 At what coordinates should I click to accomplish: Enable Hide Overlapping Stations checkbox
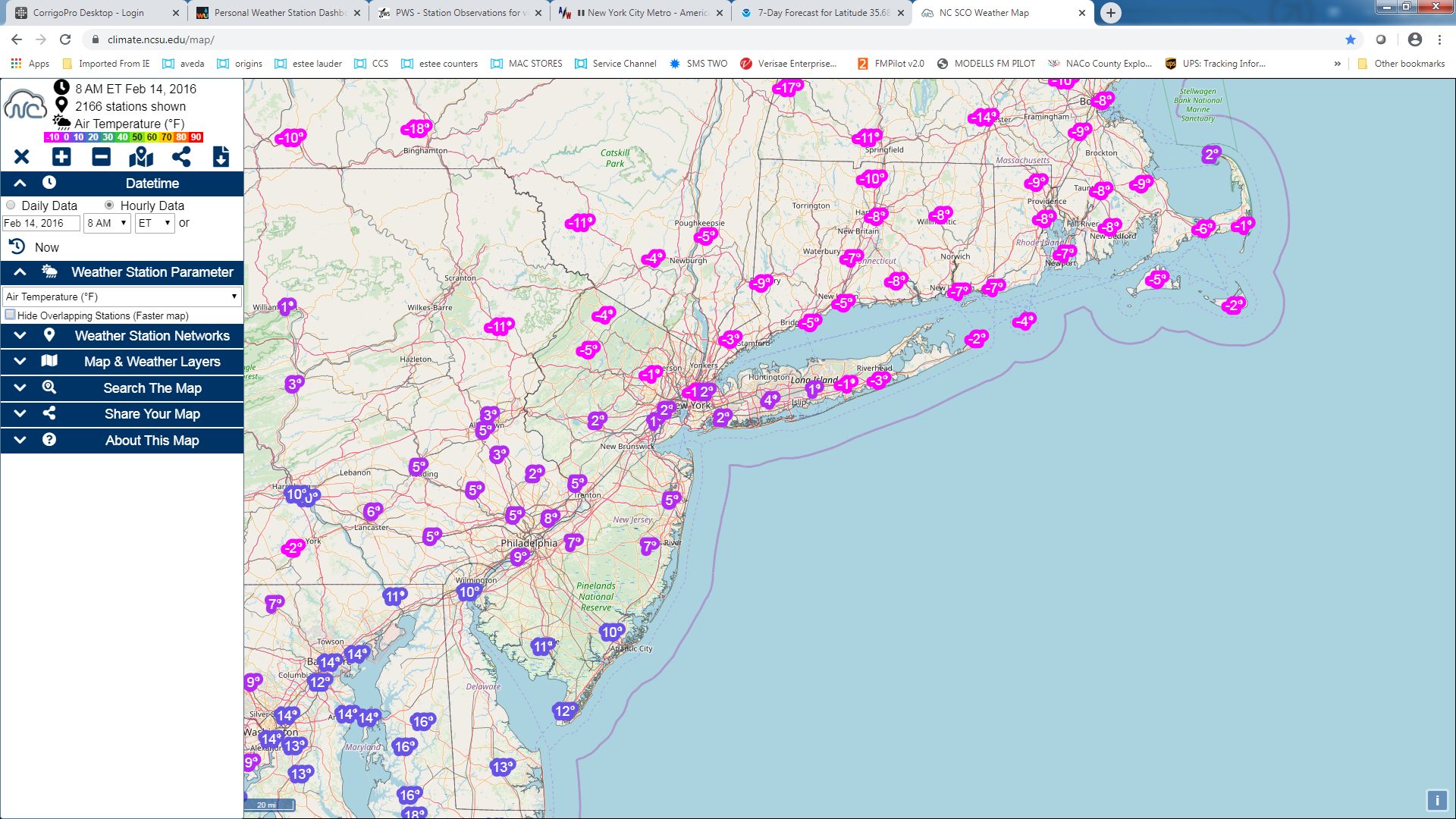point(10,315)
